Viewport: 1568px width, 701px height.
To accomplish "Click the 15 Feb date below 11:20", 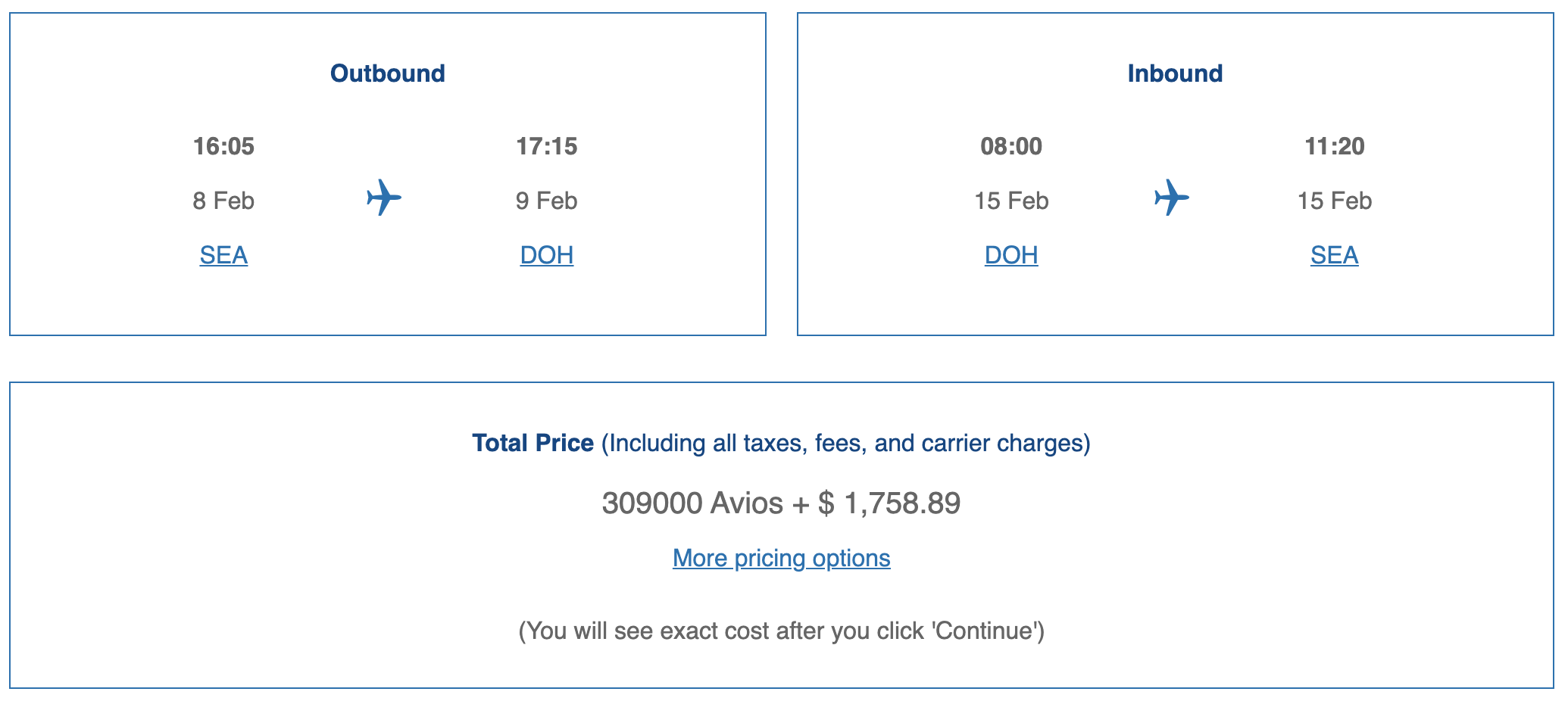I will click(1334, 201).
